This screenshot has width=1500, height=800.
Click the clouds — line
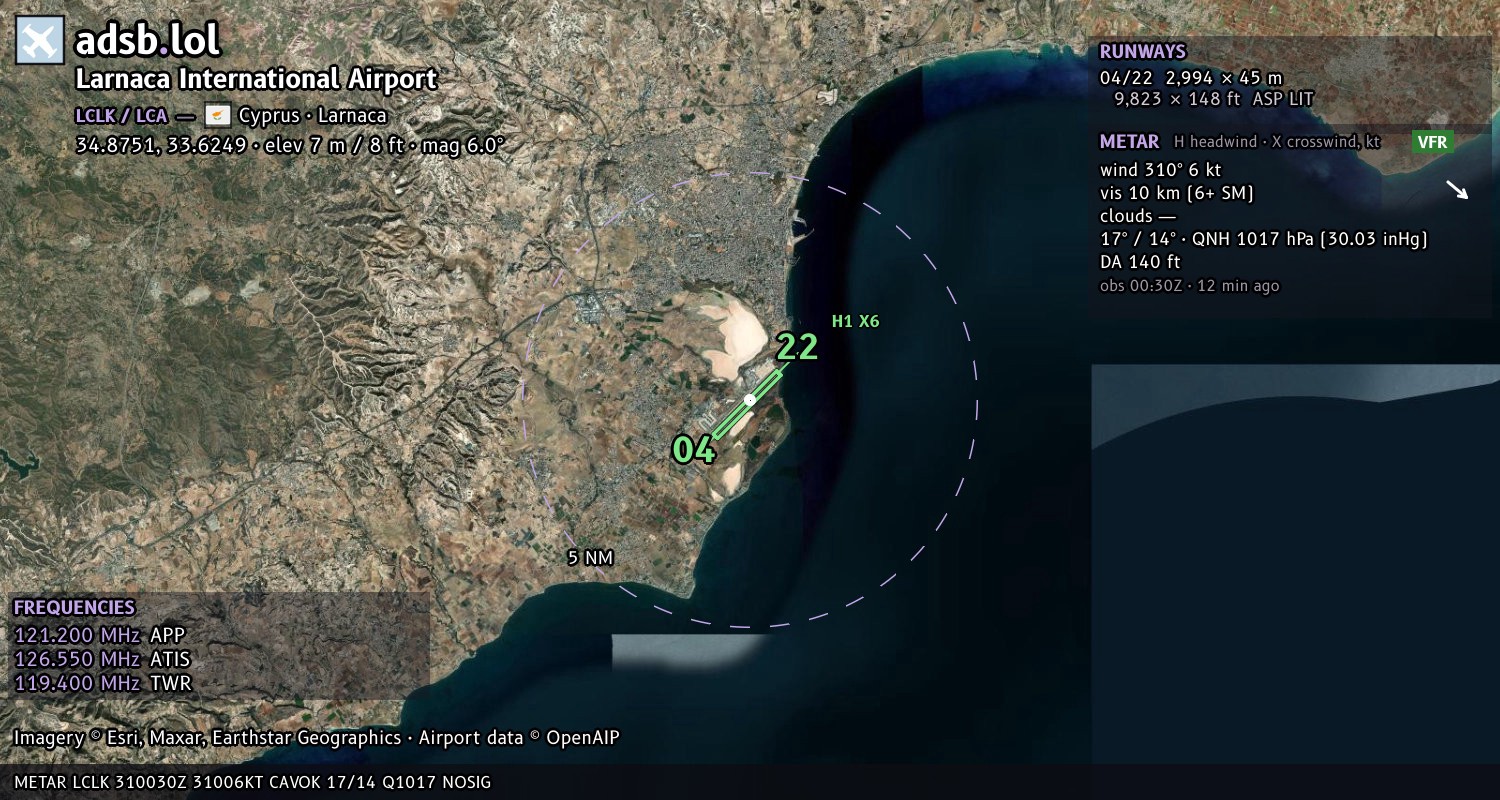pos(1138,216)
